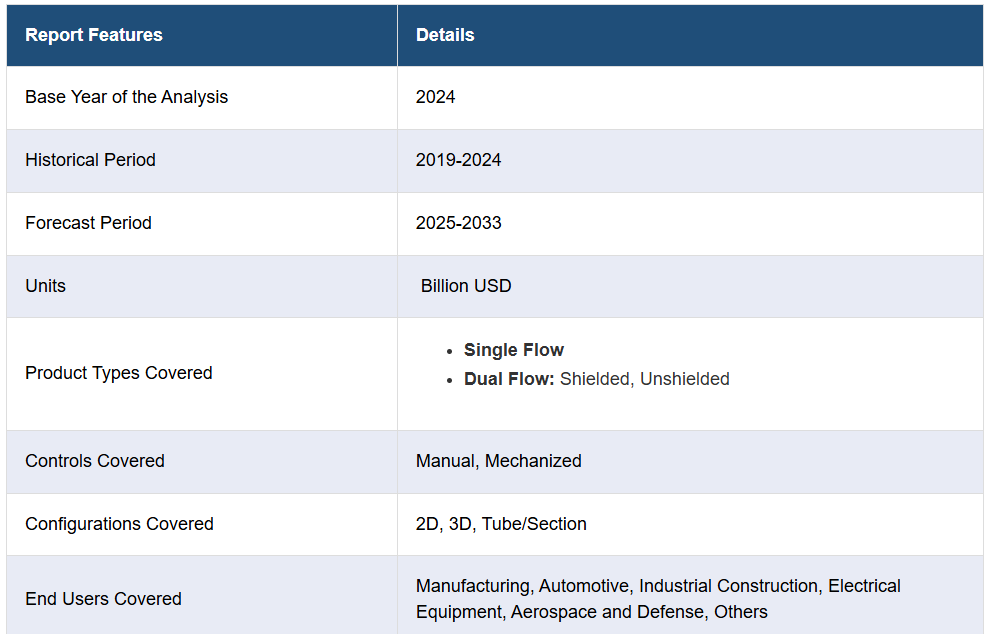
Task: Select the Base Year of the Analysis label
Action: (127, 97)
